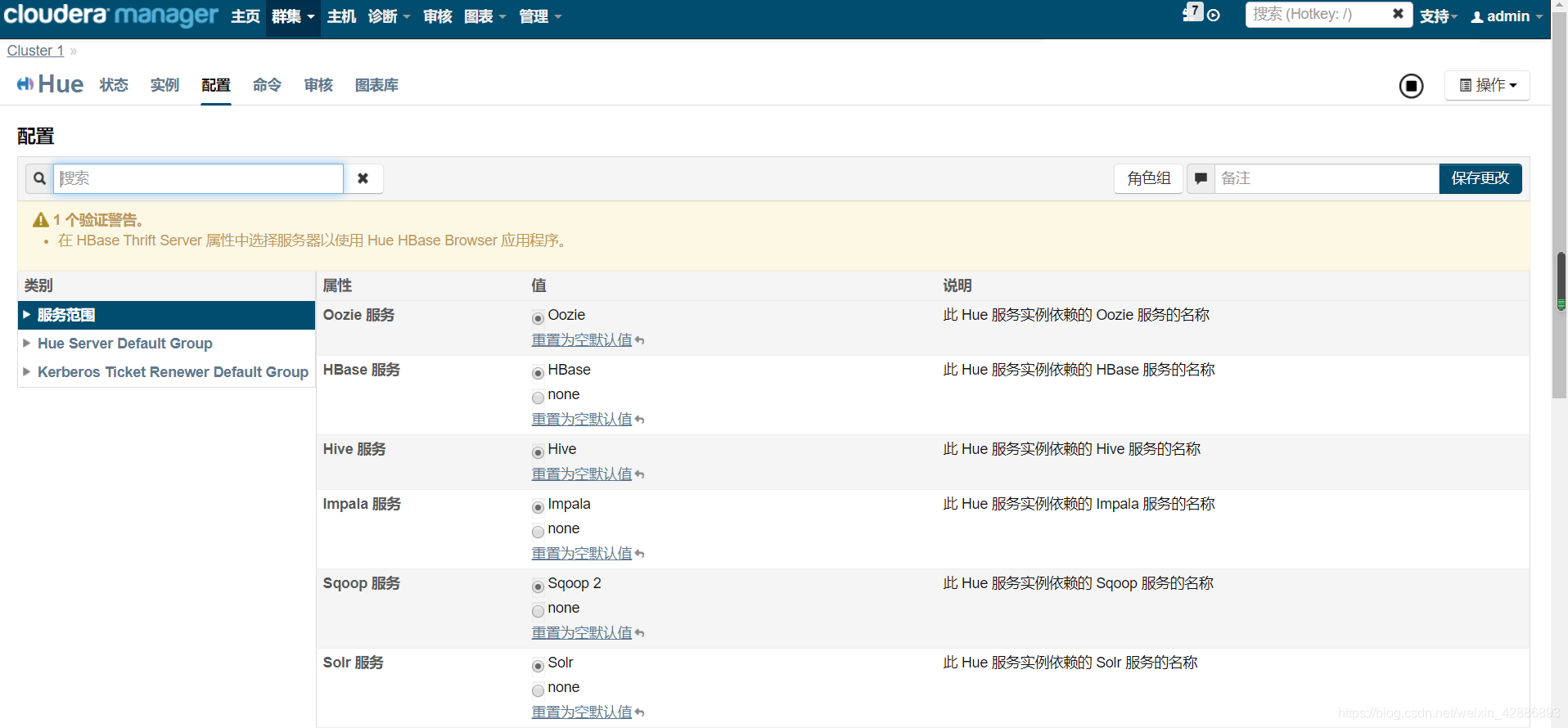The height and width of the screenshot is (728, 1568).
Task: Open the 诊断 dropdown menu
Action: [x=389, y=16]
